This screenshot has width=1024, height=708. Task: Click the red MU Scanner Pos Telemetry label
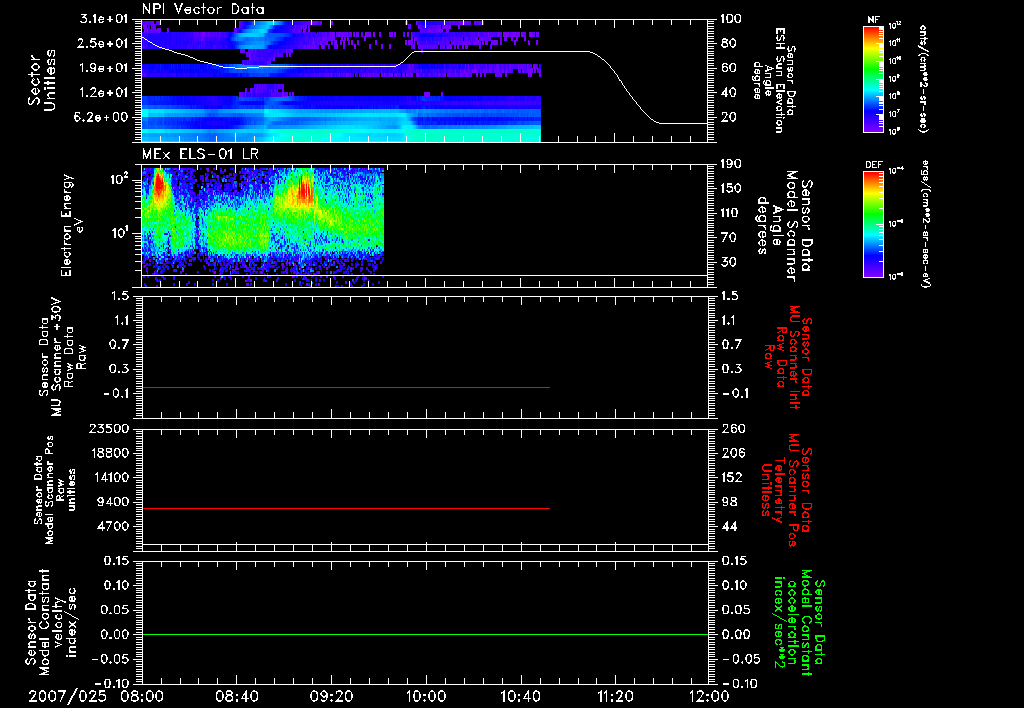click(786, 490)
